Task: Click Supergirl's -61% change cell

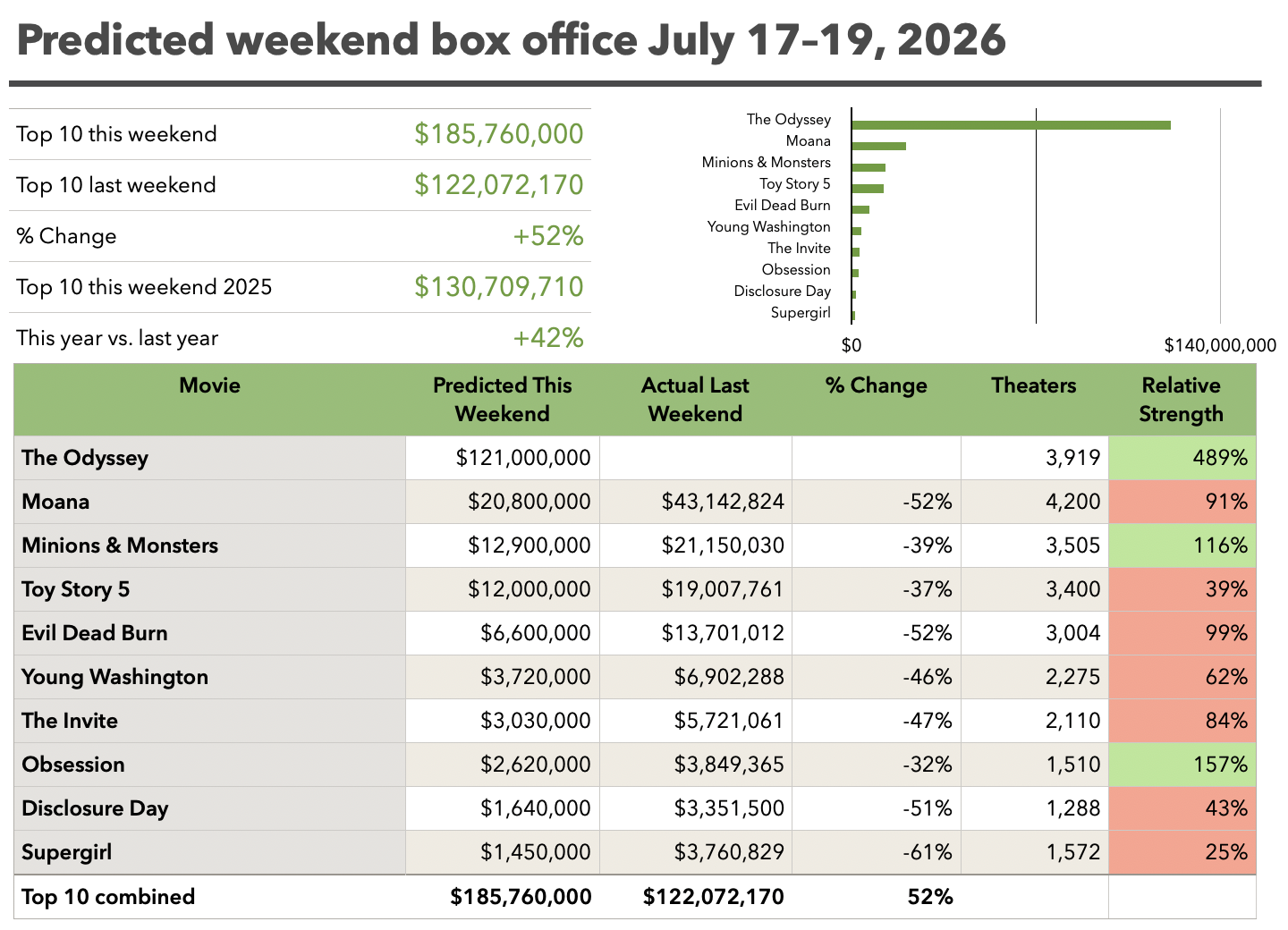Action: pos(877,852)
